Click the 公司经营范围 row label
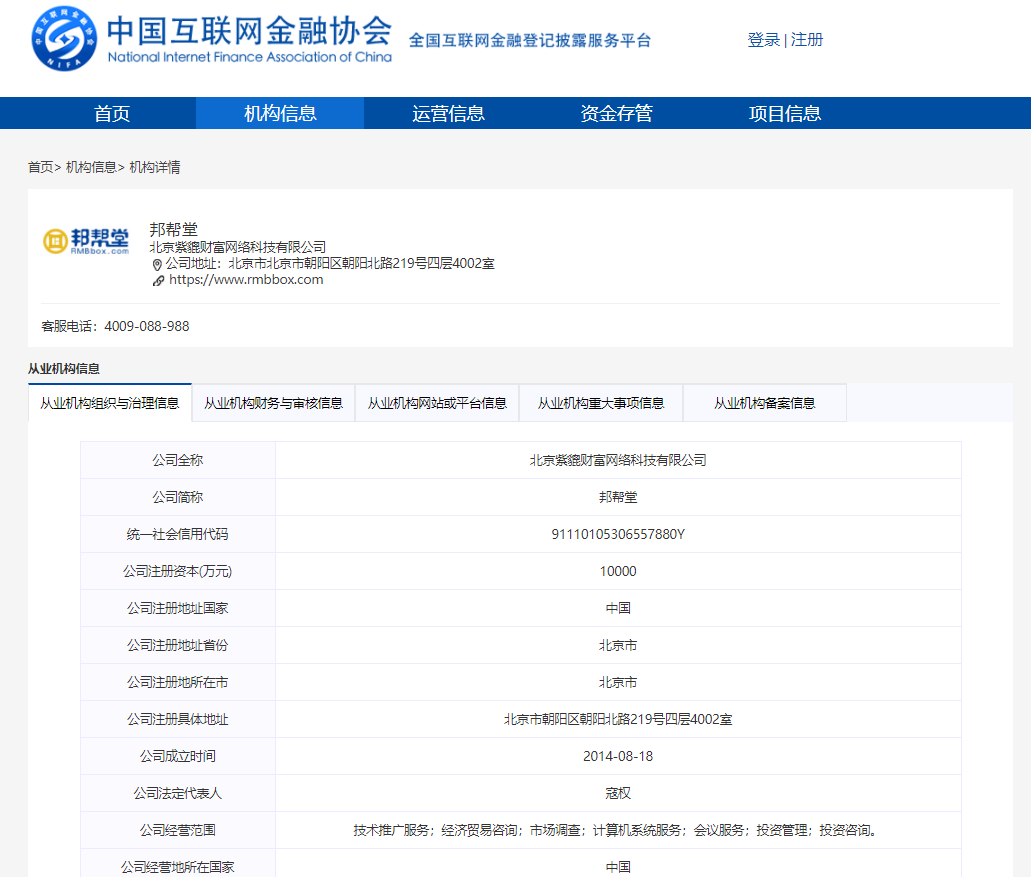1031x877 pixels. coord(178,830)
